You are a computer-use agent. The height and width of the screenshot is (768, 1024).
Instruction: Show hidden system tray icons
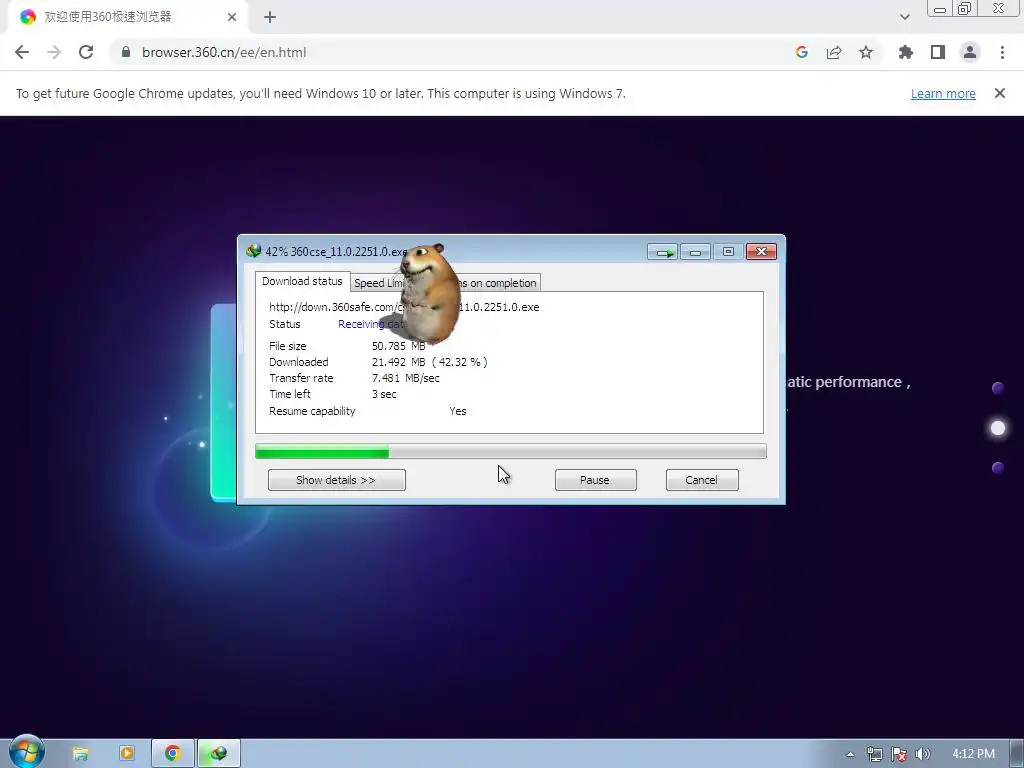(850, 754)
